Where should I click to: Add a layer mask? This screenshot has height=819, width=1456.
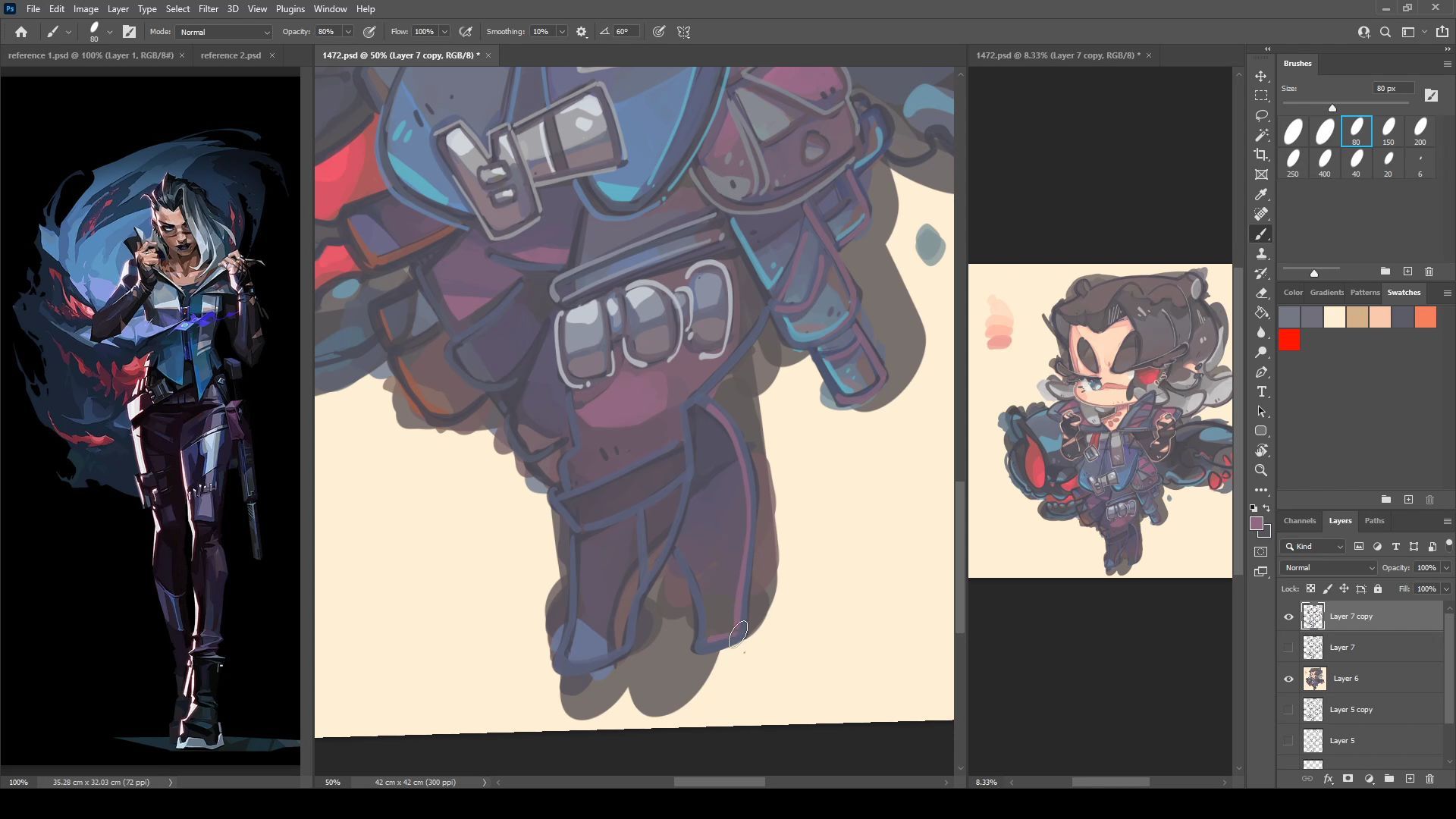point(1348,779)
